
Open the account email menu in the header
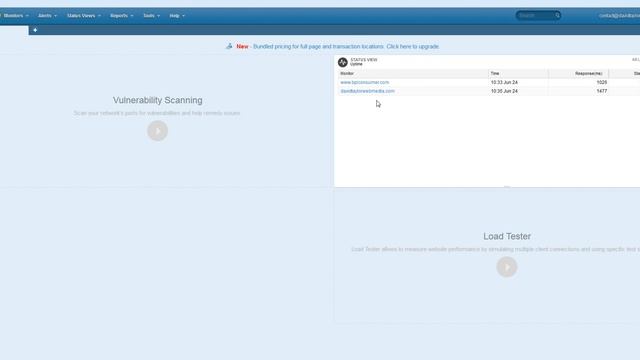click(x=619, y=16)
